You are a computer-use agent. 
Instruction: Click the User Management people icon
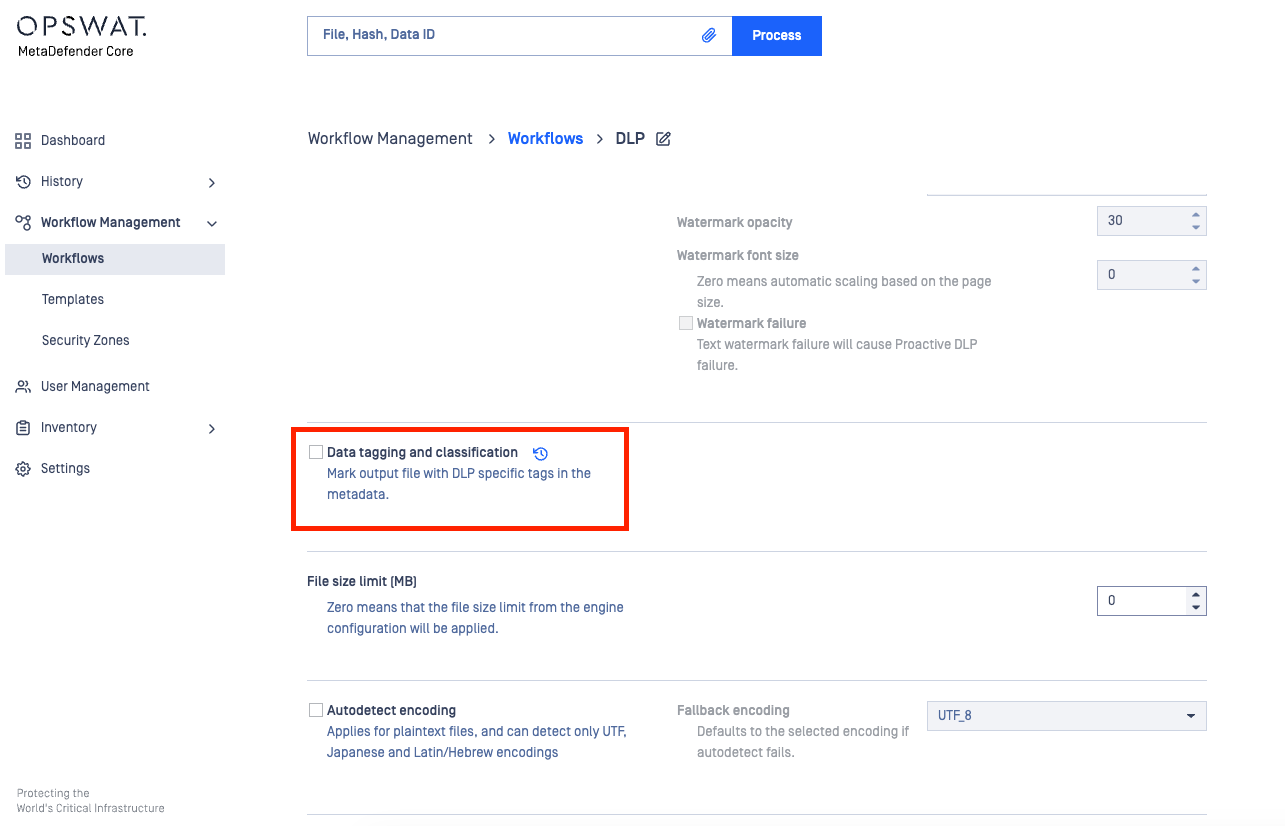coord(23,387)
